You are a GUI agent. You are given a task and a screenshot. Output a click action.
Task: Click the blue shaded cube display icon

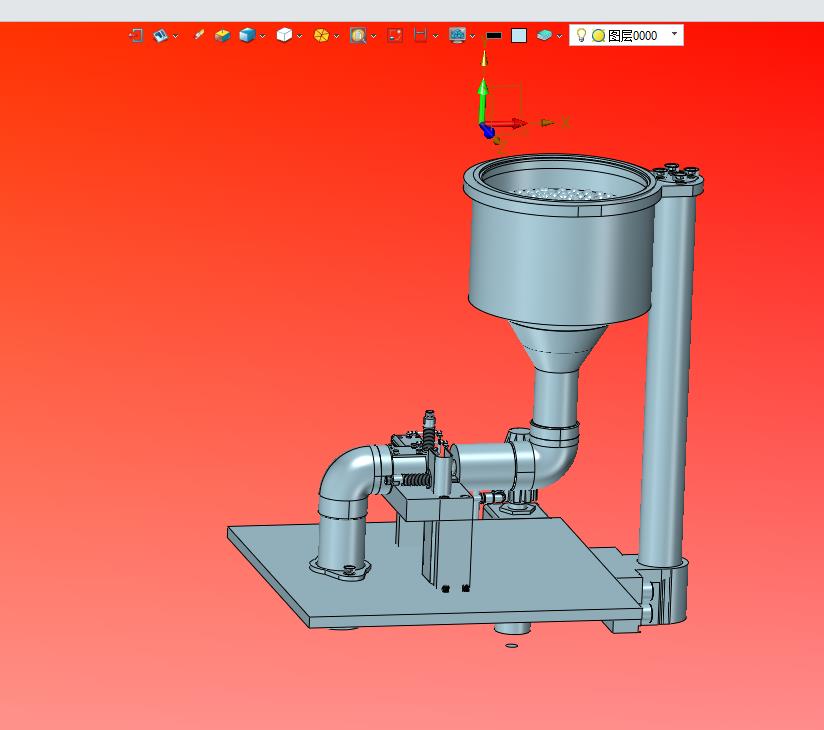coord(247,35)
